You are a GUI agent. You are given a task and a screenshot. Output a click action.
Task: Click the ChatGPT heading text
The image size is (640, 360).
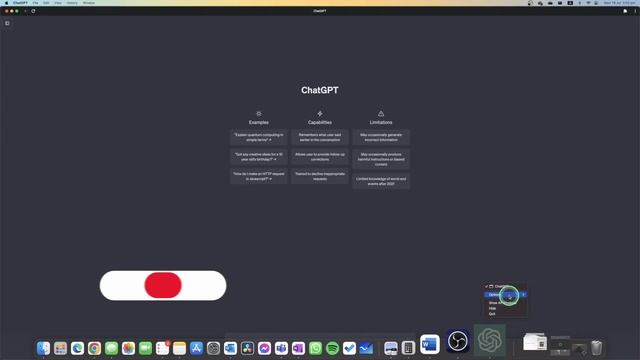(x=320, y=90)
